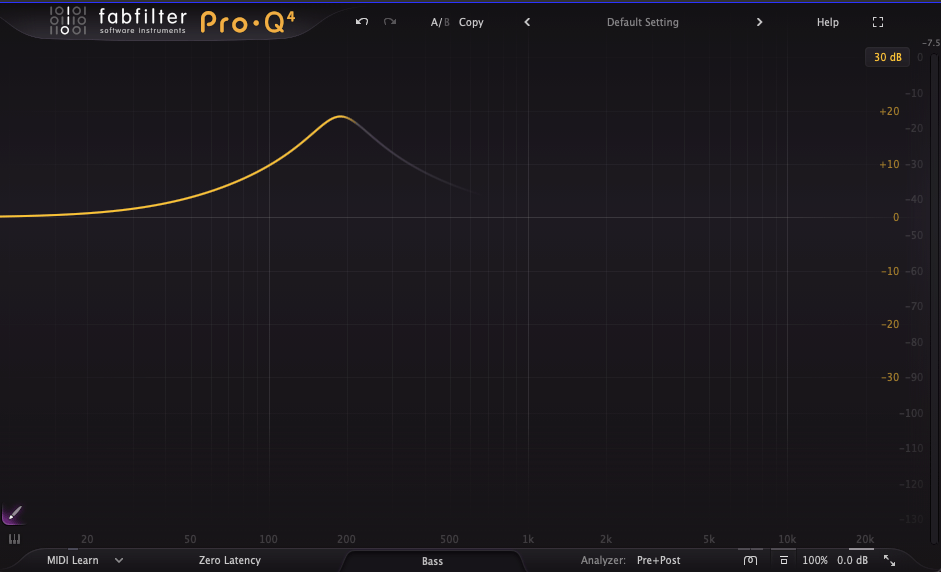
Task: Load the previous preset with the left arrow
Action: coord(527,22)
